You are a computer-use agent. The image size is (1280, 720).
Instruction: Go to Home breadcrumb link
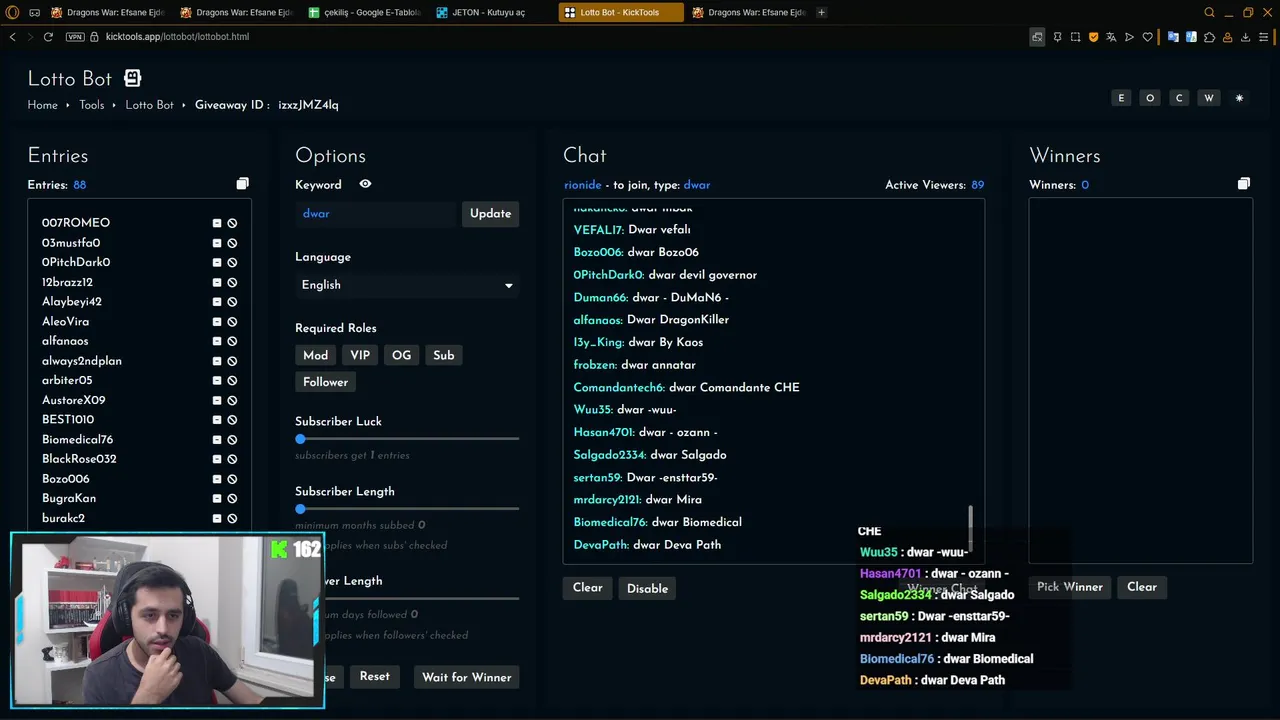pyautogui.click(x=43, y=105)
